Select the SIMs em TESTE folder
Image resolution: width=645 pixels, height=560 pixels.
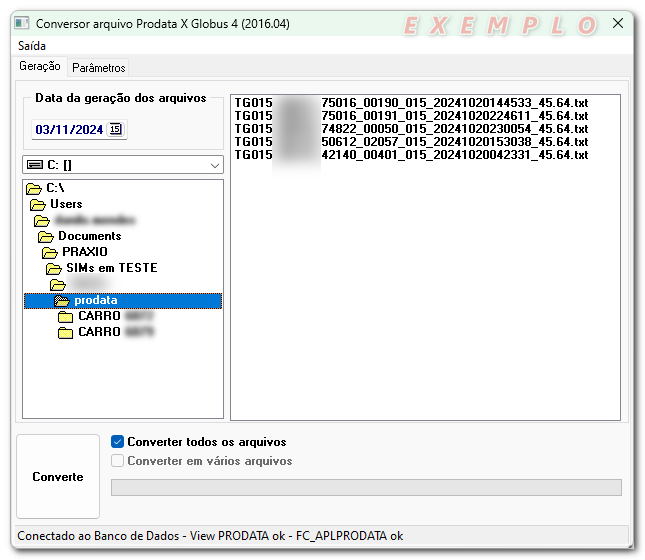[x=112, y=268]
